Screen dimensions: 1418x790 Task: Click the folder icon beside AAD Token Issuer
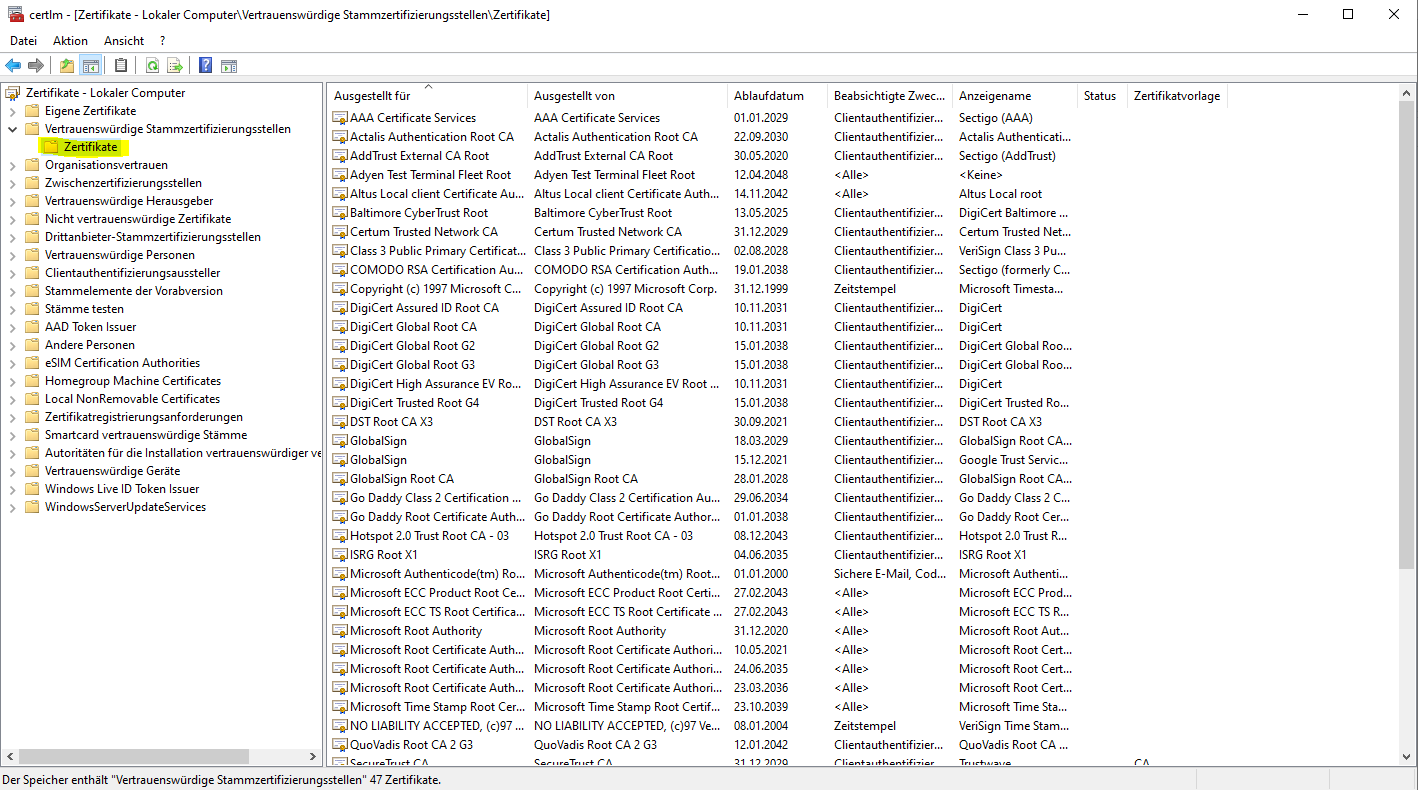click(x=32, y=327)
